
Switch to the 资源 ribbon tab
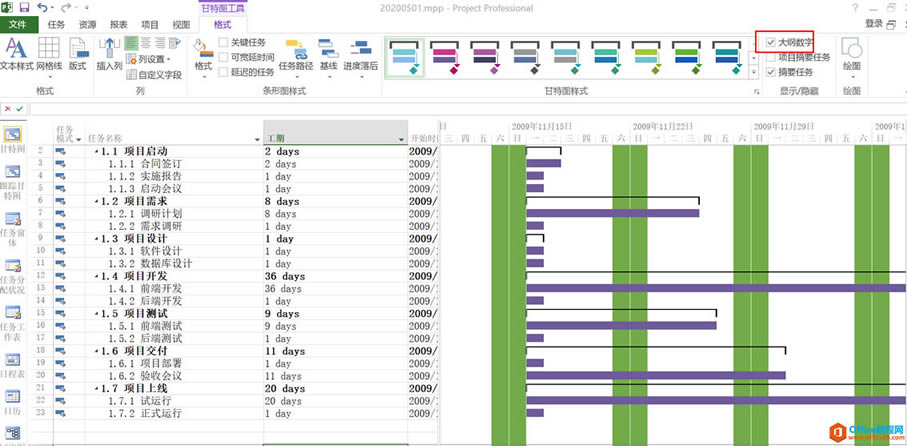(87, 24)
